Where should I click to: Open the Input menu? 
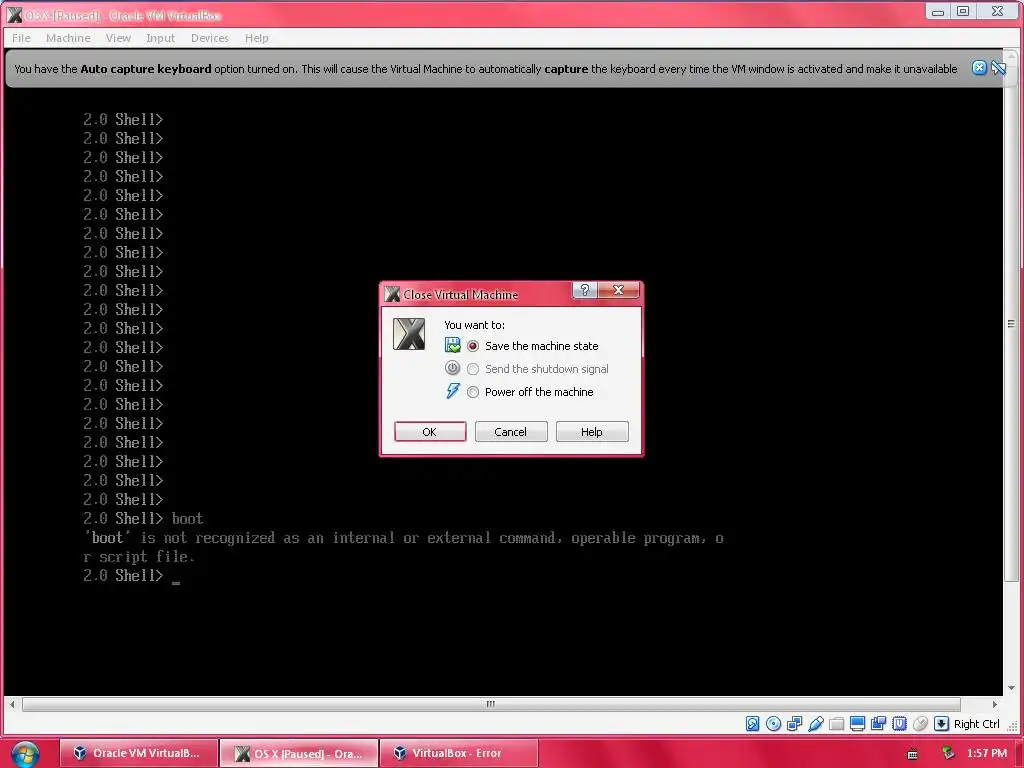click(160, 38)
